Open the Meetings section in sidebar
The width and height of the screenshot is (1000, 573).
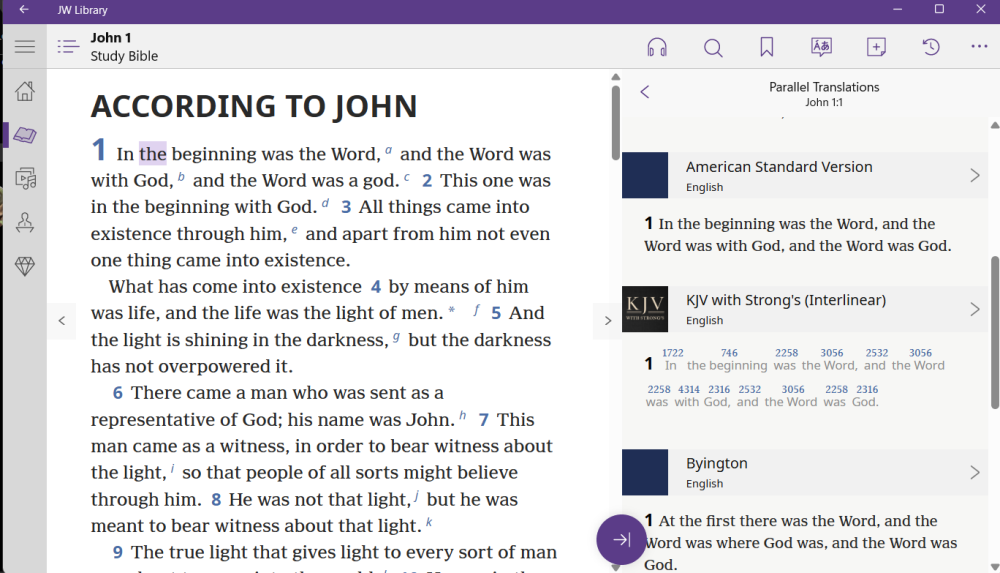(25, 222)
